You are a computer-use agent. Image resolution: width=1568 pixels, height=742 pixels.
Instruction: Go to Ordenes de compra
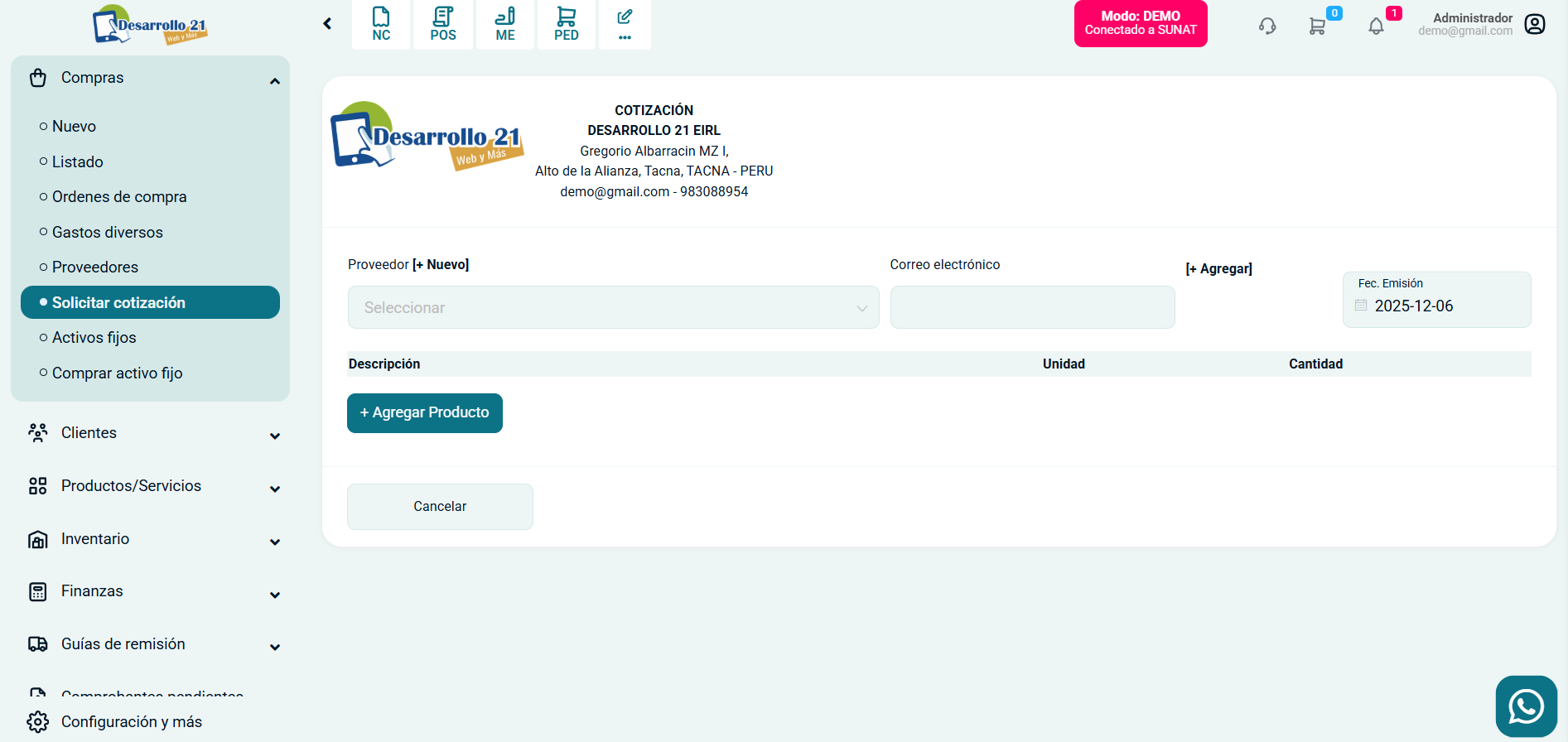119,197
